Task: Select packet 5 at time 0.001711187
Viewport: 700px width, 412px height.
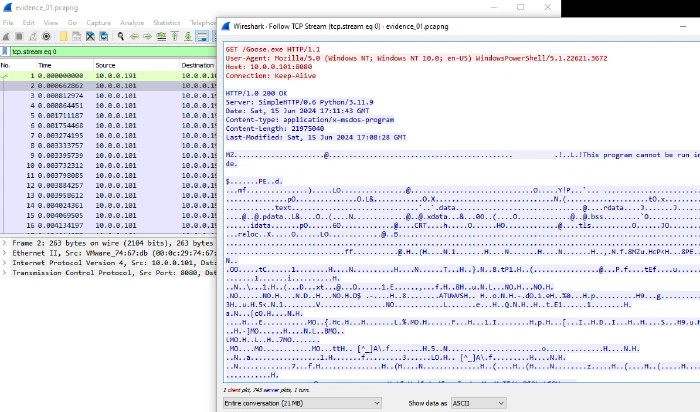Action: tap(108, 115)
